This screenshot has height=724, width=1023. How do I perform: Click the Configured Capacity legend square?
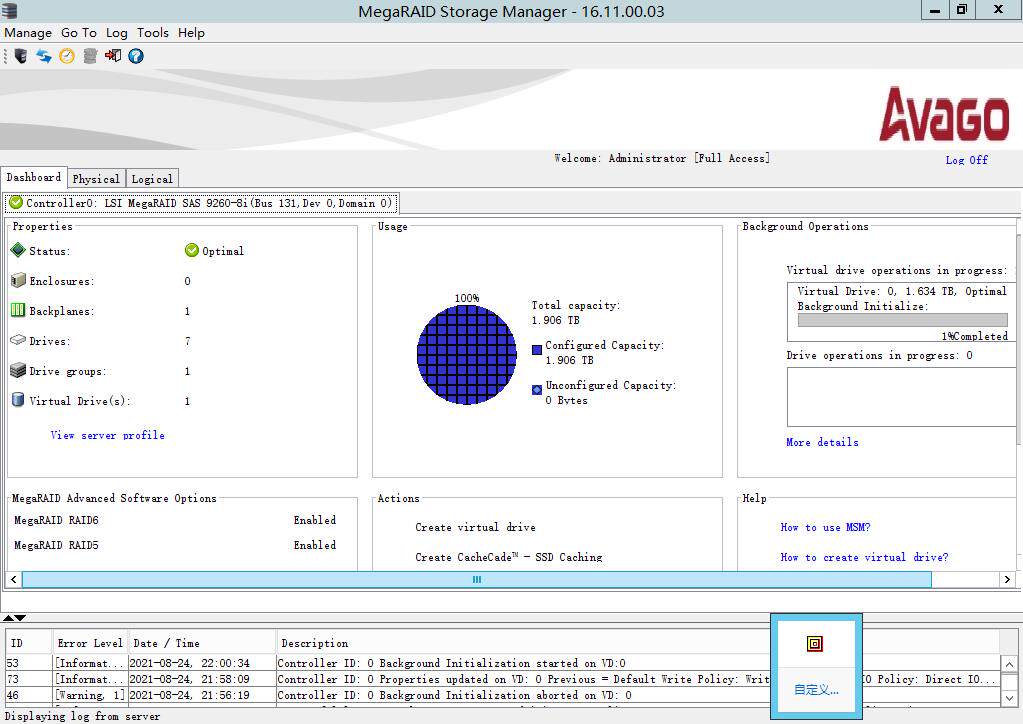pos(537,350)
